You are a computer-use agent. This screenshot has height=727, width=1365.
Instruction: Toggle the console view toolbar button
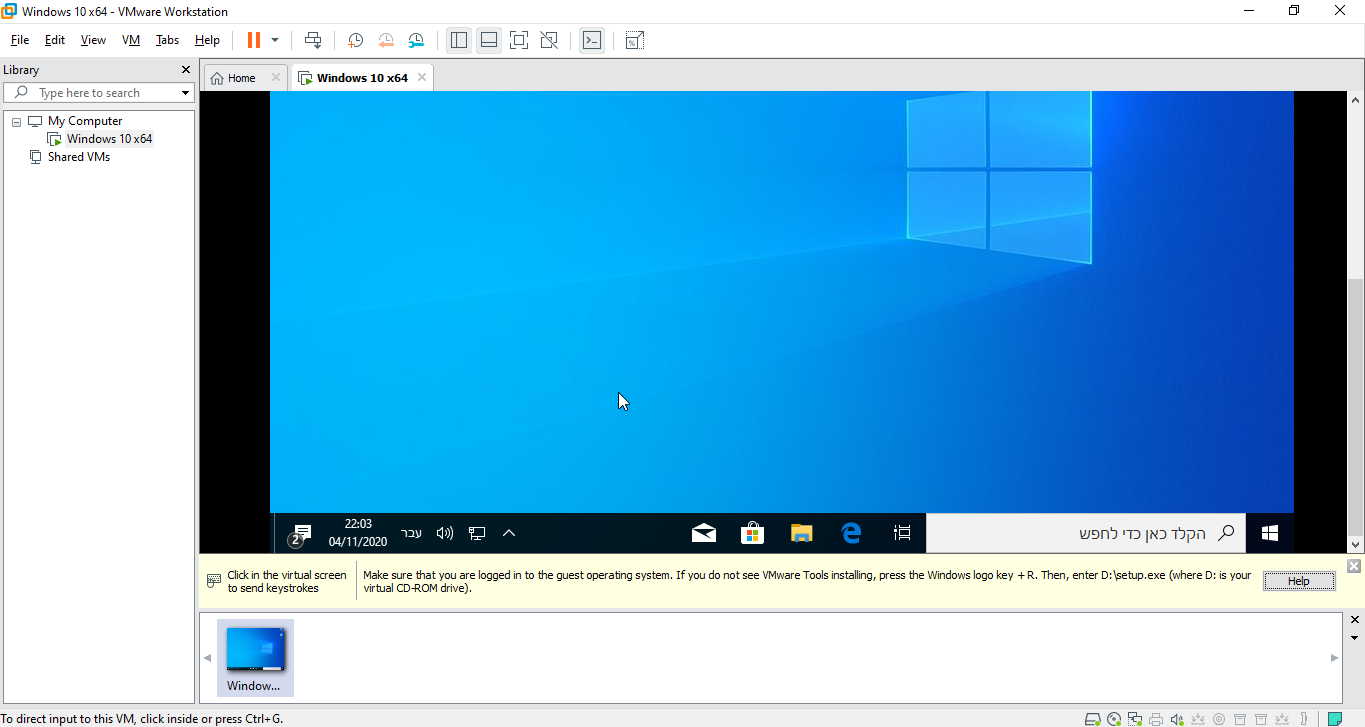point(592,40)
